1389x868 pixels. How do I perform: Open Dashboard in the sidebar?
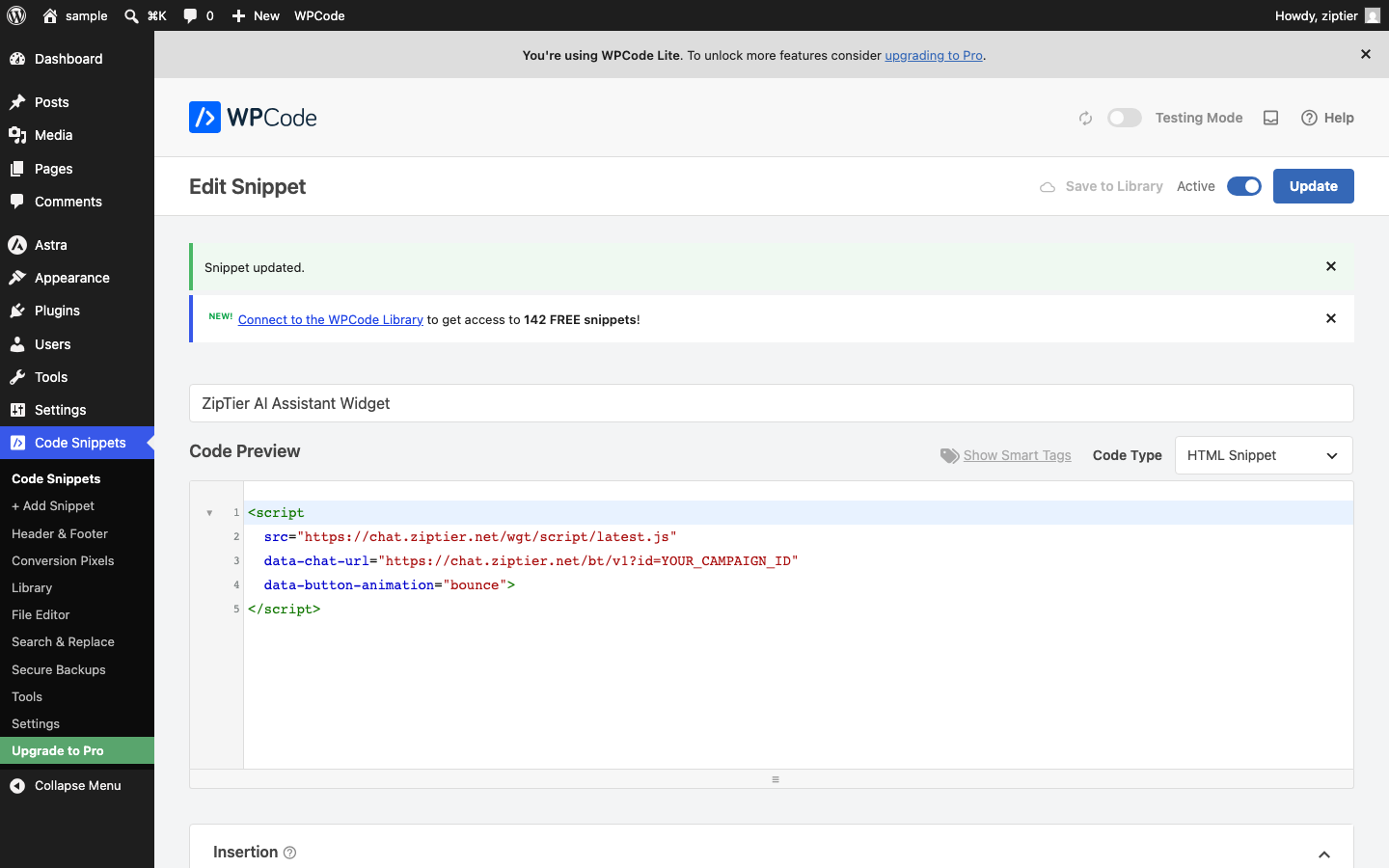click(77, 59)
